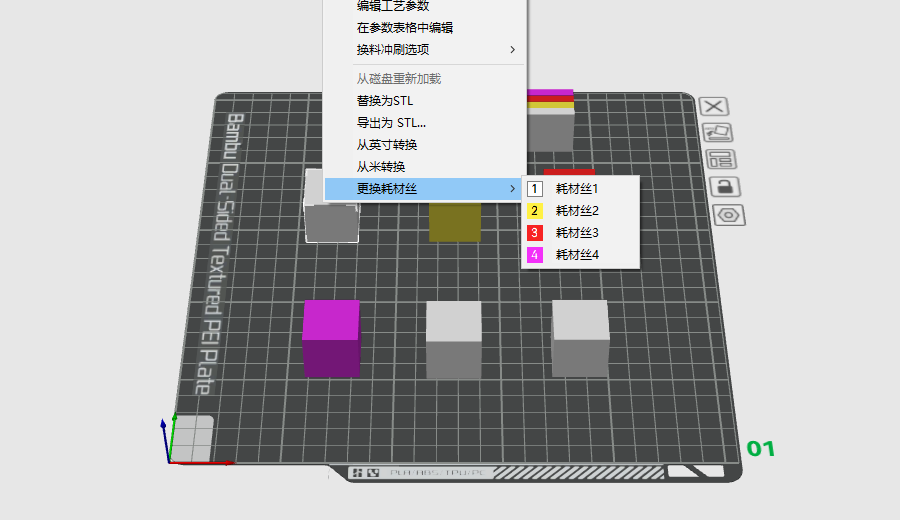Click the yellow number 2 filament swatch
Image resolution: width=900 pixels, height=520 pixels.
click(x=534, y=210)
